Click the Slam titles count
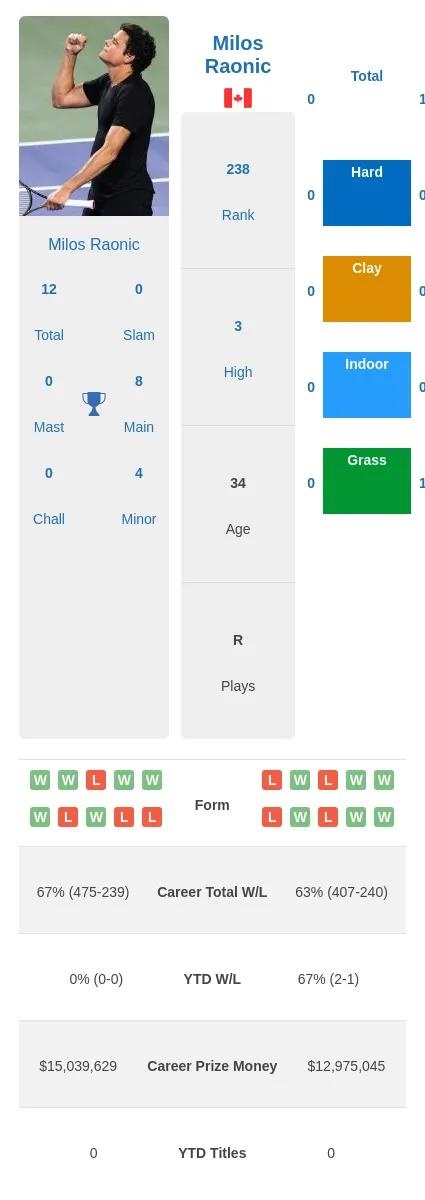 click(139, 289)
